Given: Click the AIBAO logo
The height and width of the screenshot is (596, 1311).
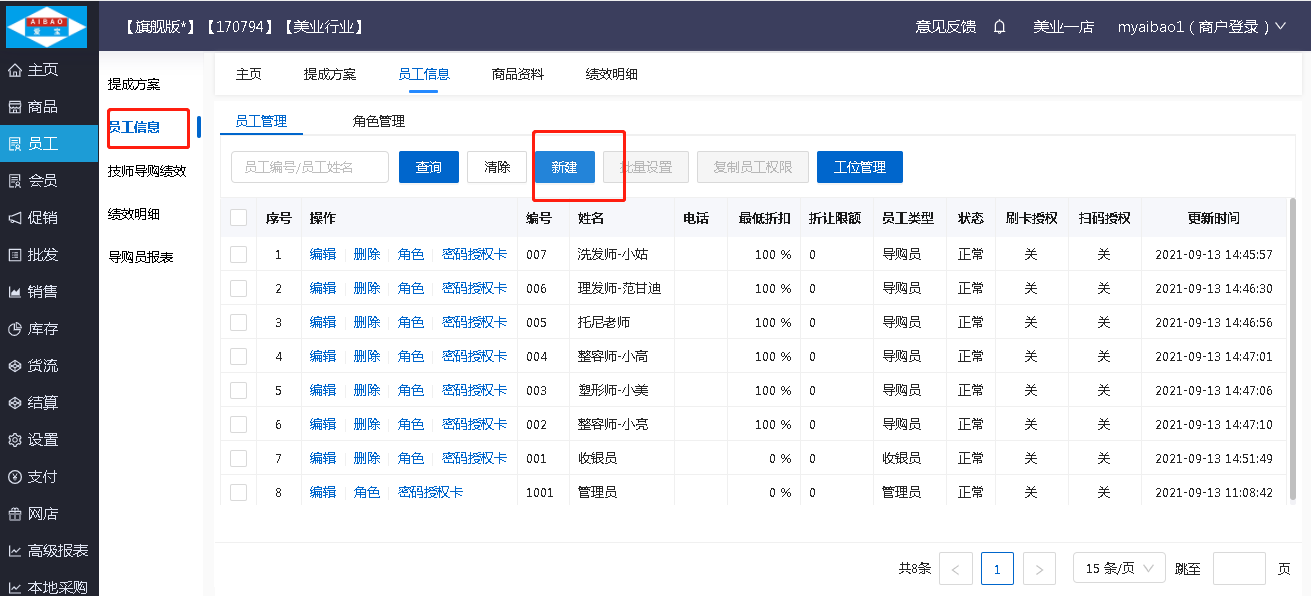Looking at the screenshot, I should 46,26.
